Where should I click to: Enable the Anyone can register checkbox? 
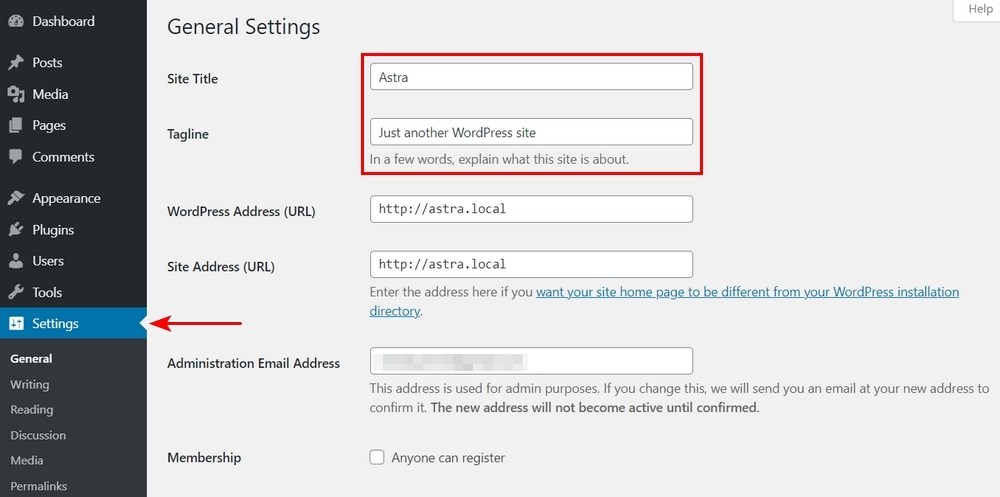point(377,458)
